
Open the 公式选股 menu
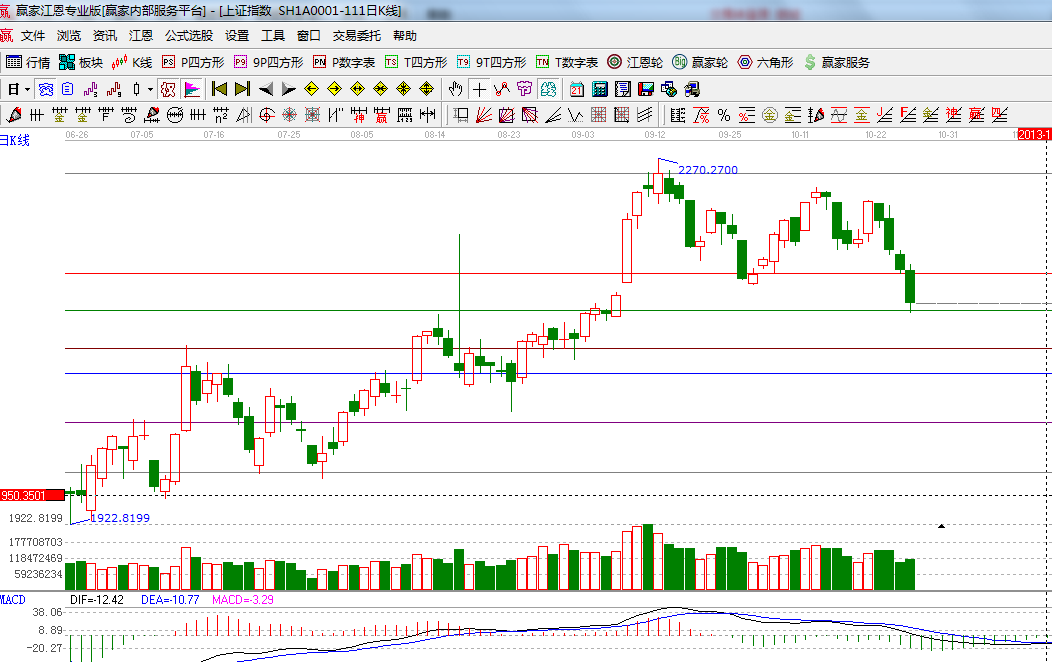pos(189,36)
